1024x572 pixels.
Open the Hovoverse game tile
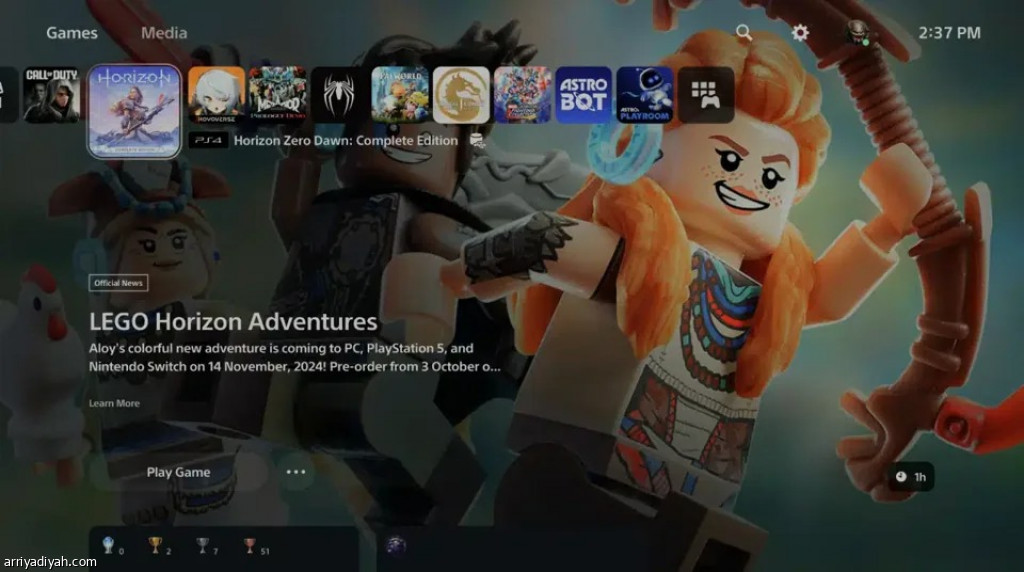point(216,95)
